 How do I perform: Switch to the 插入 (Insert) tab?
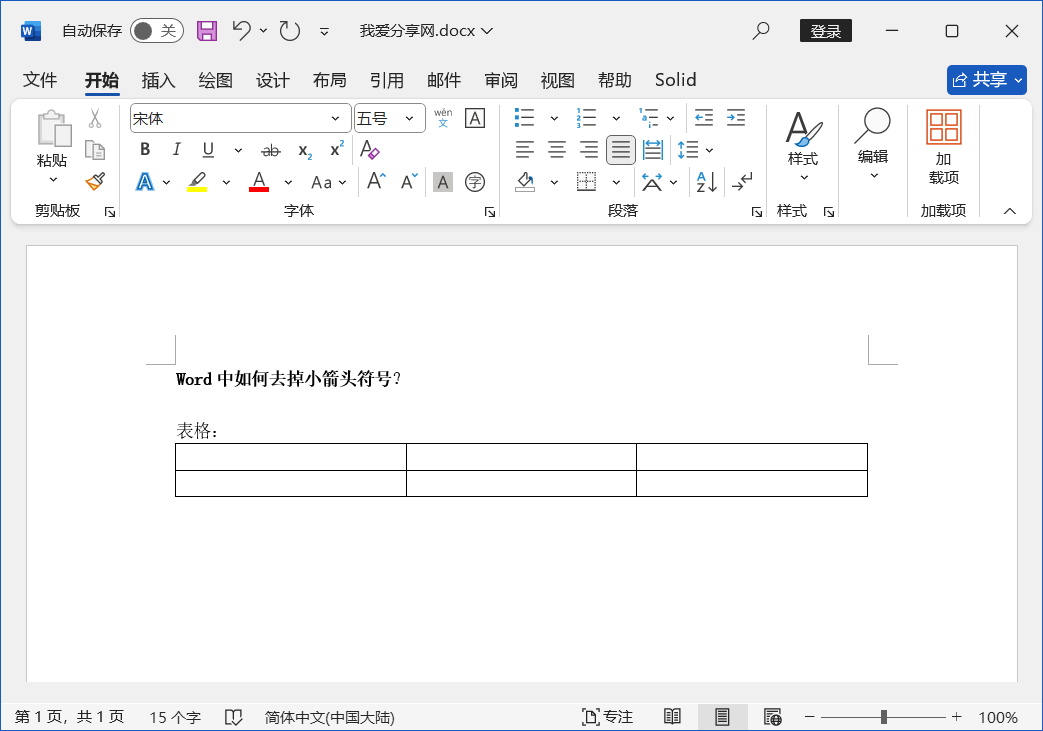tap(158, 80)
